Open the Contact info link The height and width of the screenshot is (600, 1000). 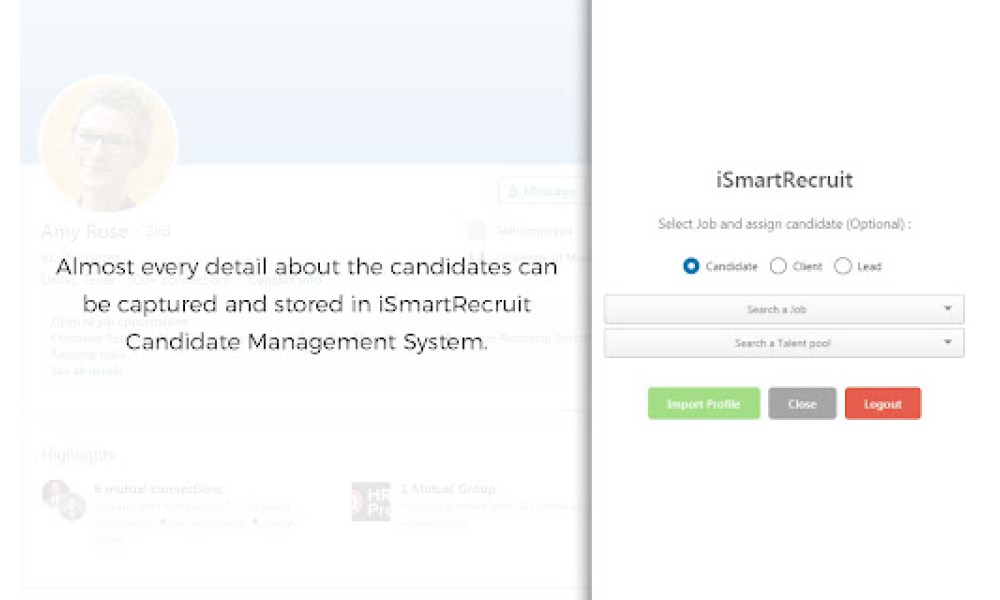[x=285, y=280]
